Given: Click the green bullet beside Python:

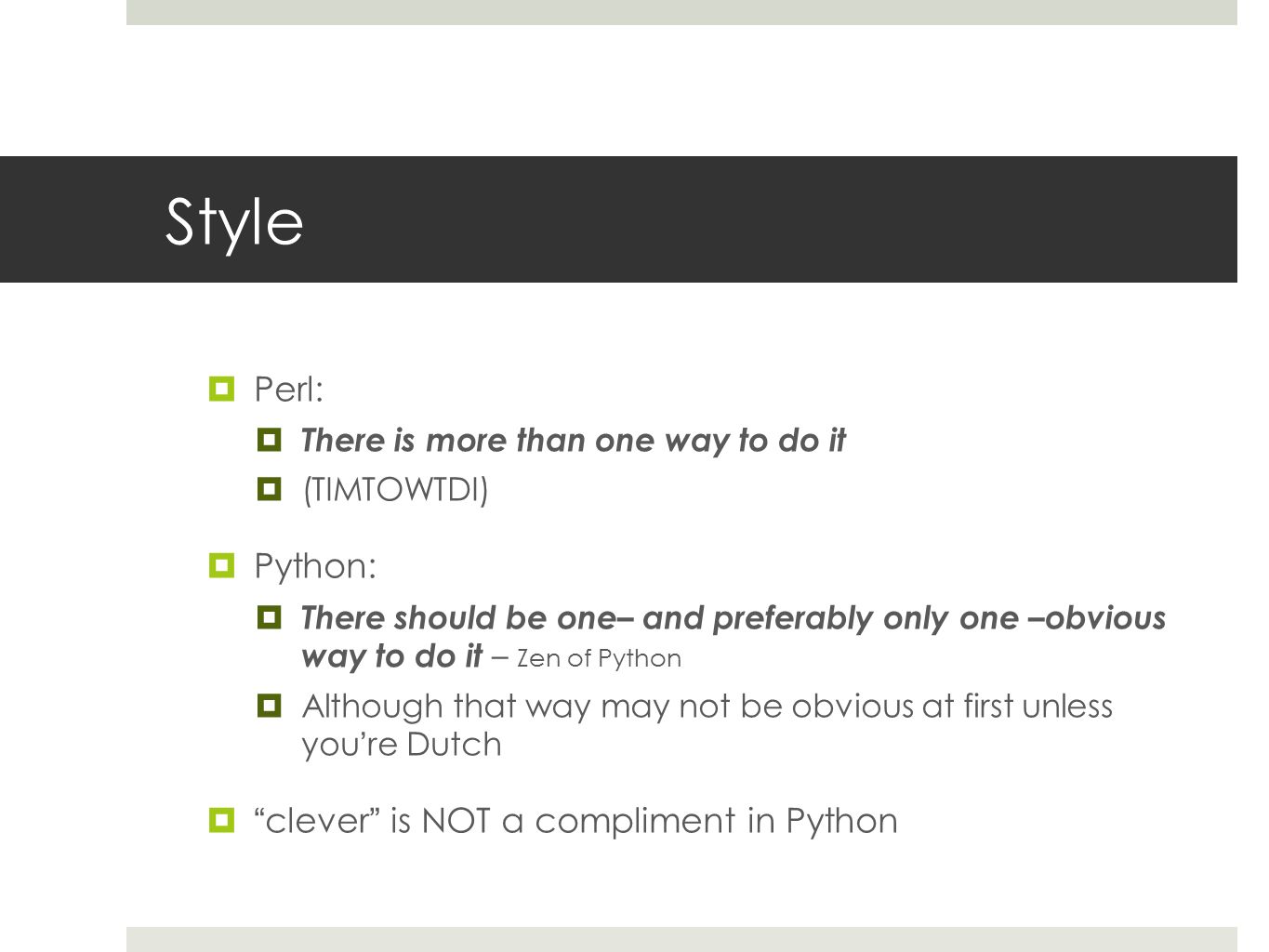Looking at the screenshot, I should point(222,565).
